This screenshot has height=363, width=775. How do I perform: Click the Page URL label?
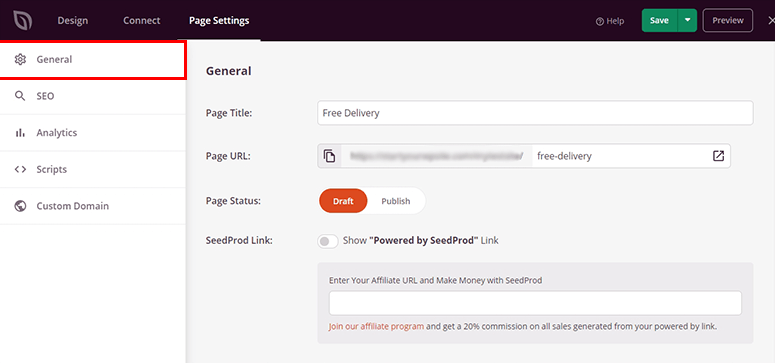tap(228, 156)
